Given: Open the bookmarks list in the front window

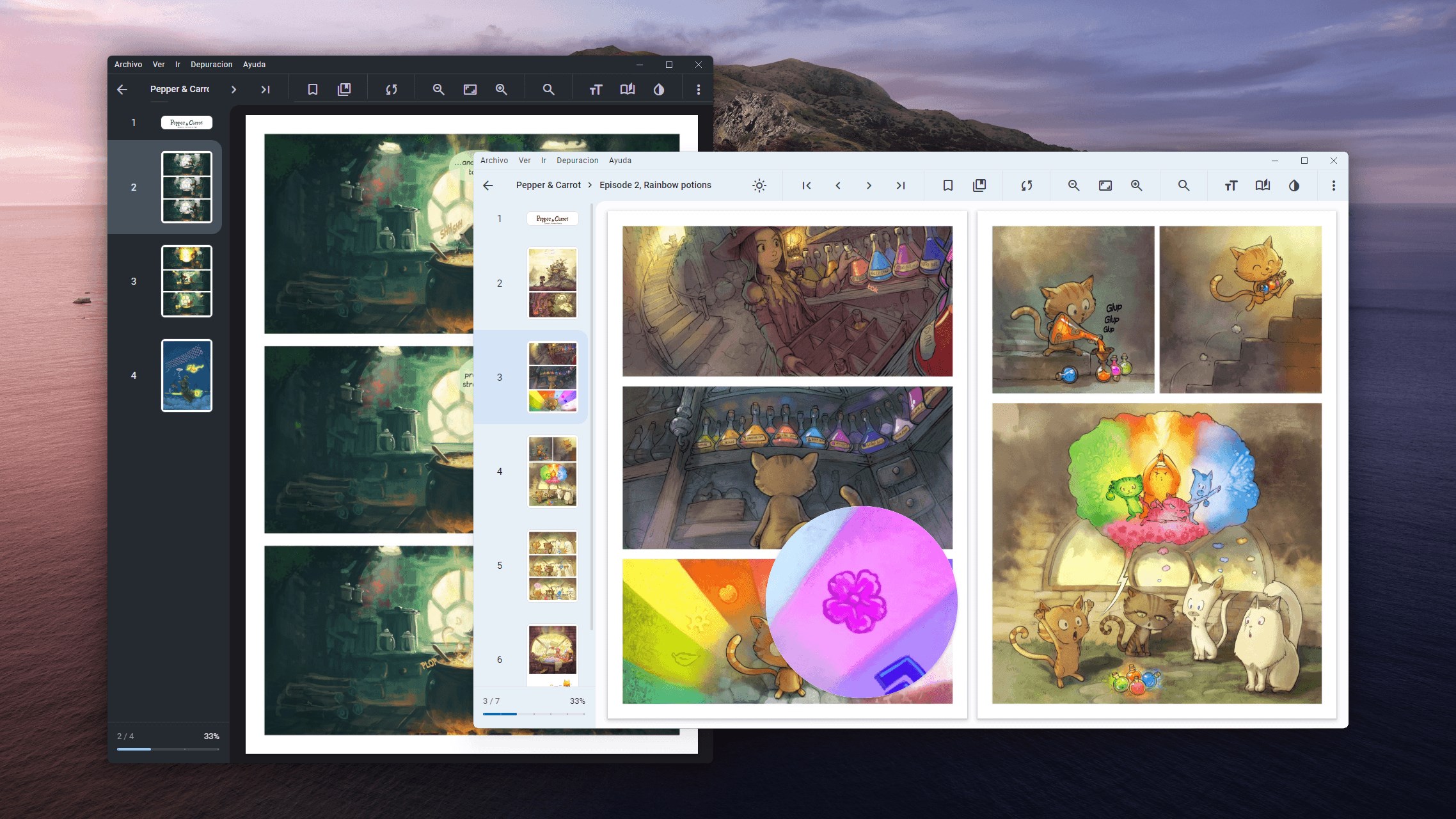Looking at the screenshot, I should pyautogui.click(x=979, y=185).
